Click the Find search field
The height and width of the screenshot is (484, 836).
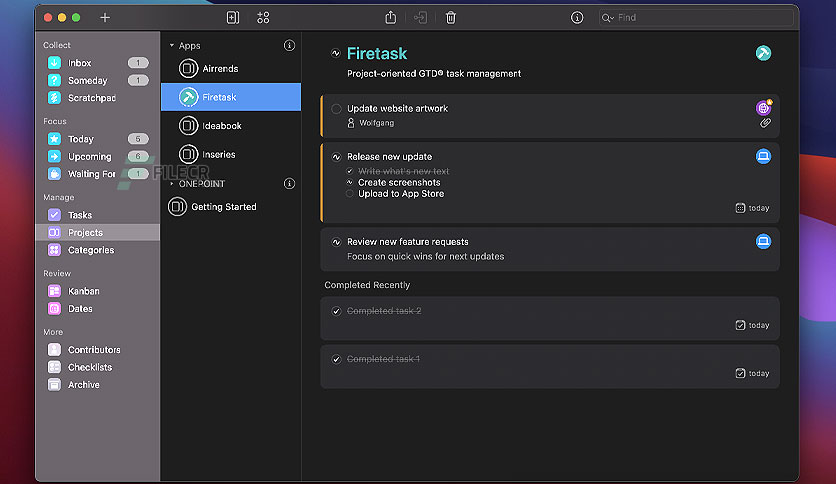696,18
